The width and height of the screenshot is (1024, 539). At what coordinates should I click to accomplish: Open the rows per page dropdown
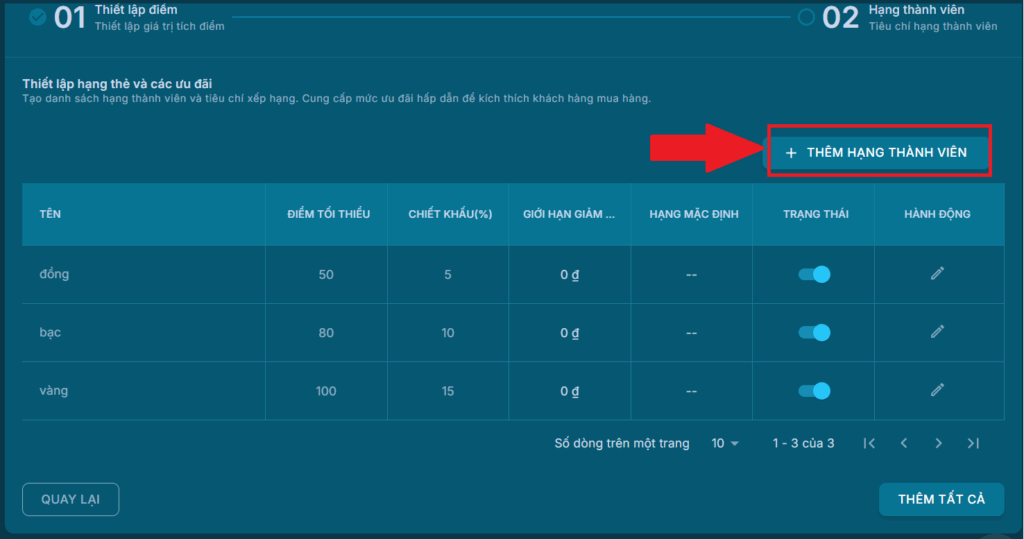coord(725,443)
